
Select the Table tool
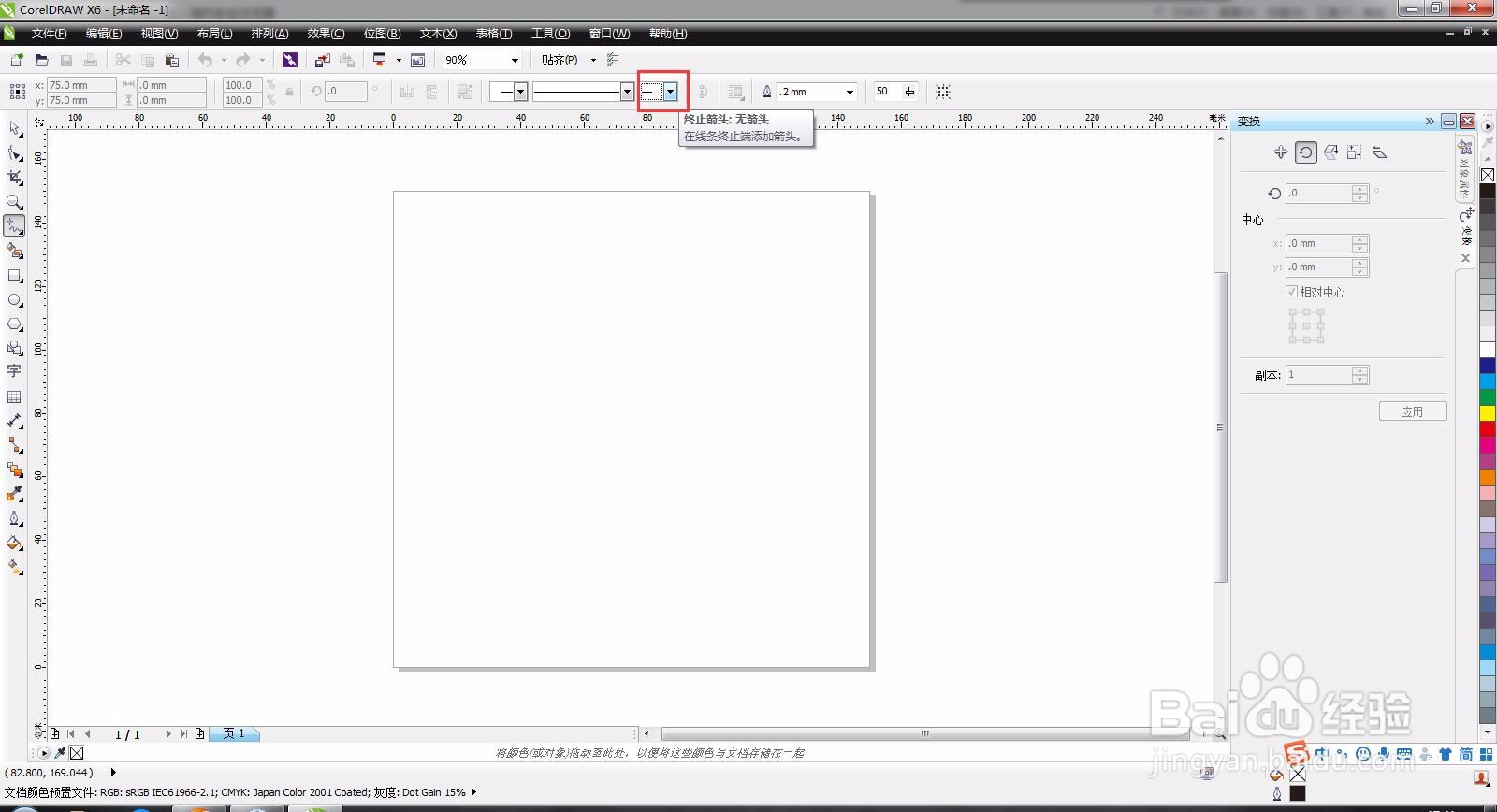[14, 397]
